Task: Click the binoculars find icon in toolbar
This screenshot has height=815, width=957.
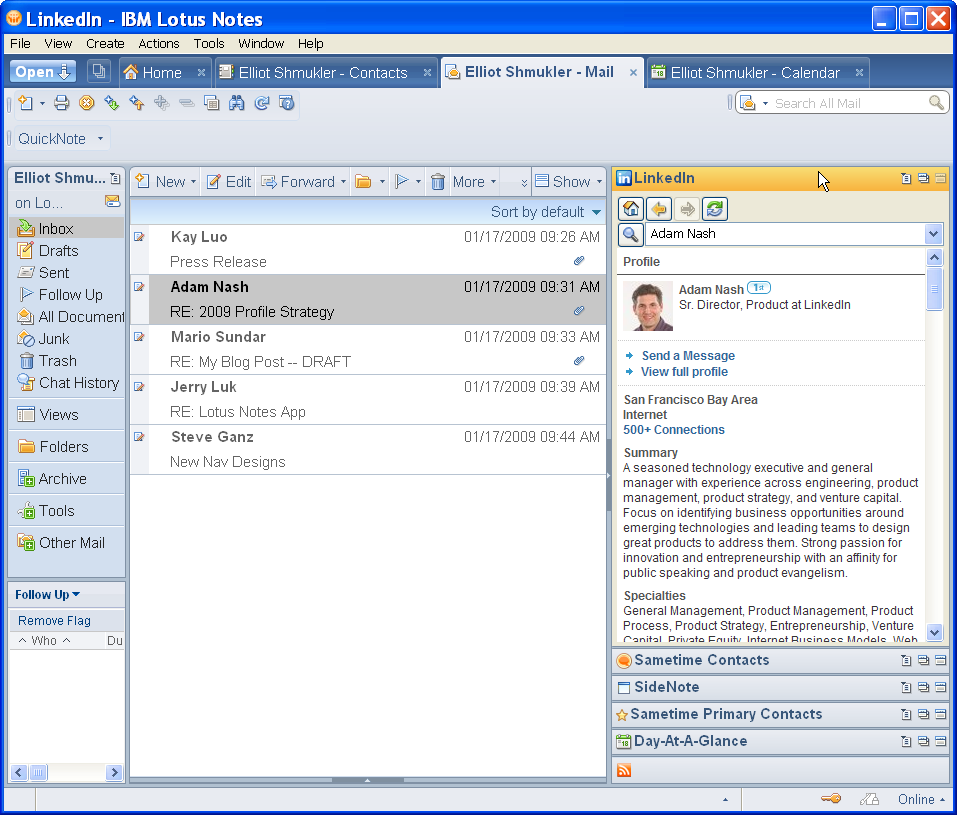Action: coord(237,103)
